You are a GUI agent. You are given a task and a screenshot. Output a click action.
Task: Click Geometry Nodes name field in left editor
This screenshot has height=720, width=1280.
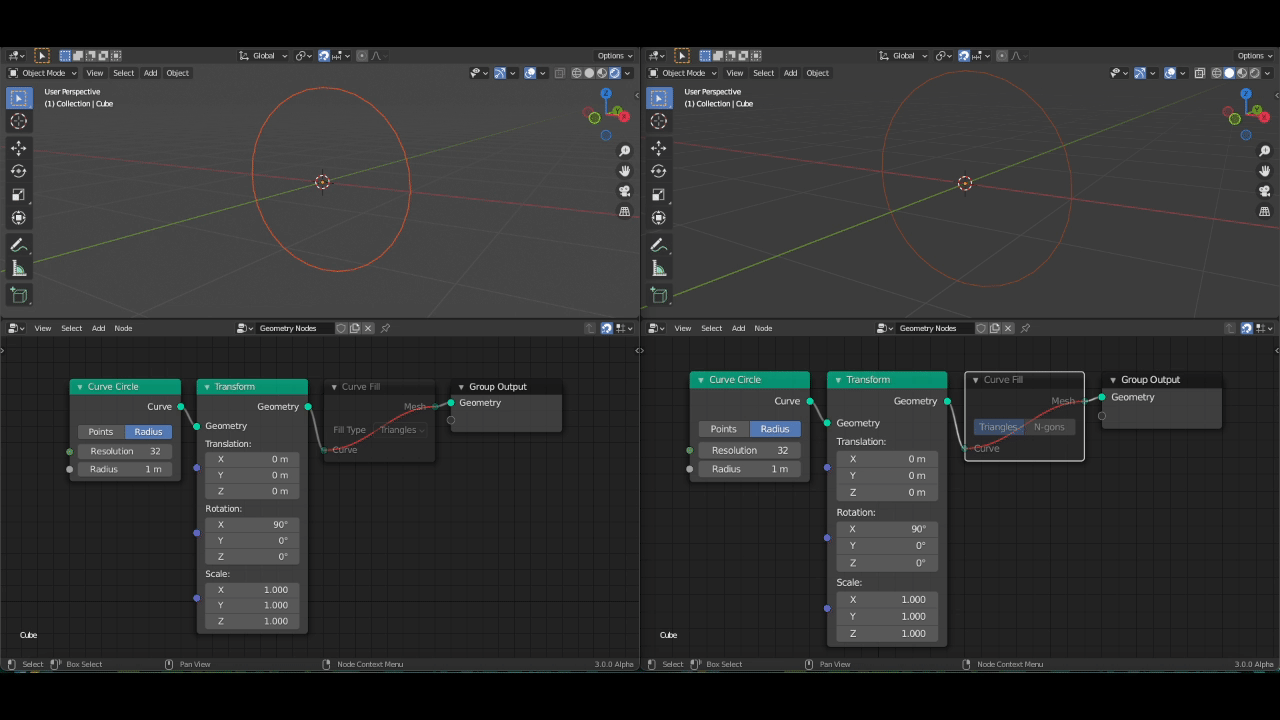click(295, 328)
